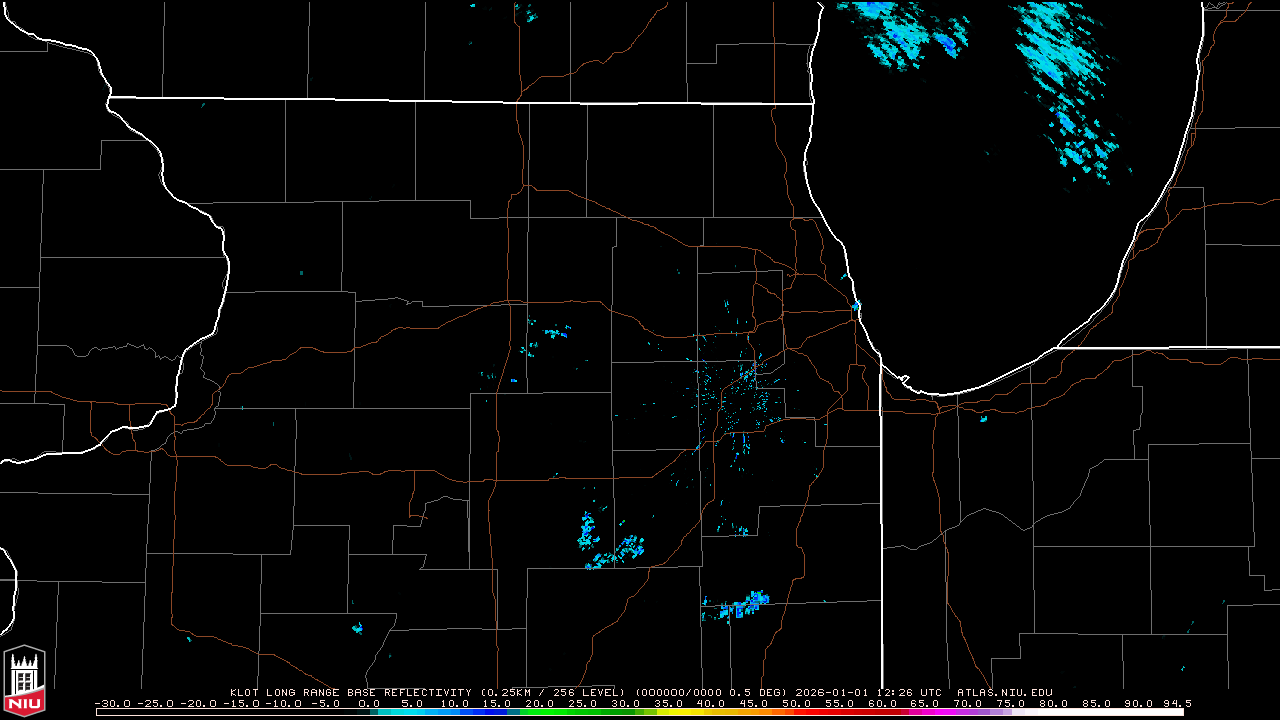Click the paired echo cluster left of bottom center
This screenshot has height=720, width=1280.
click(x=608, y=540)
